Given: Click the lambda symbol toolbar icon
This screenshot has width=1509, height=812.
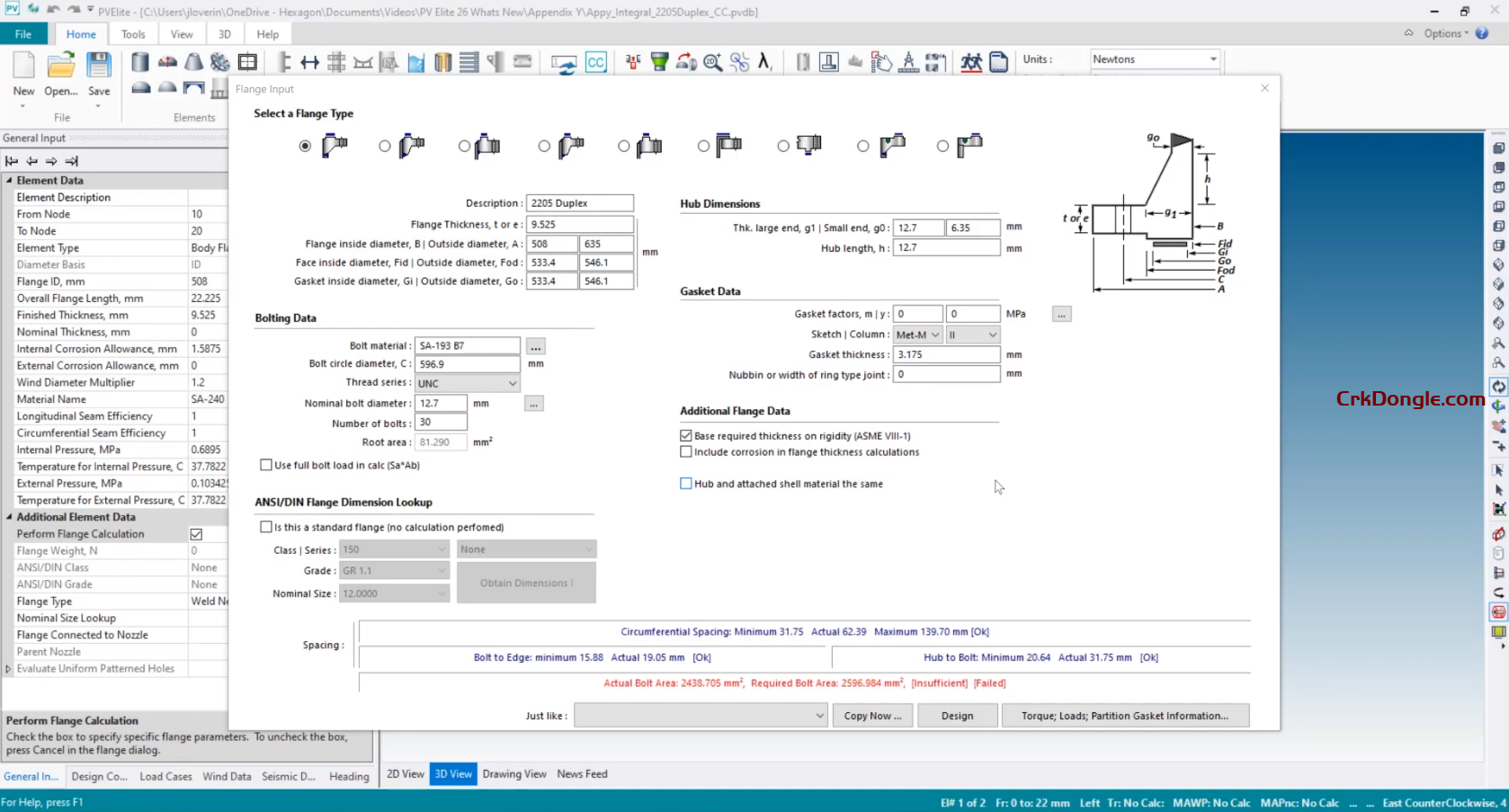Looking at the screenshot, I should 764,62.
